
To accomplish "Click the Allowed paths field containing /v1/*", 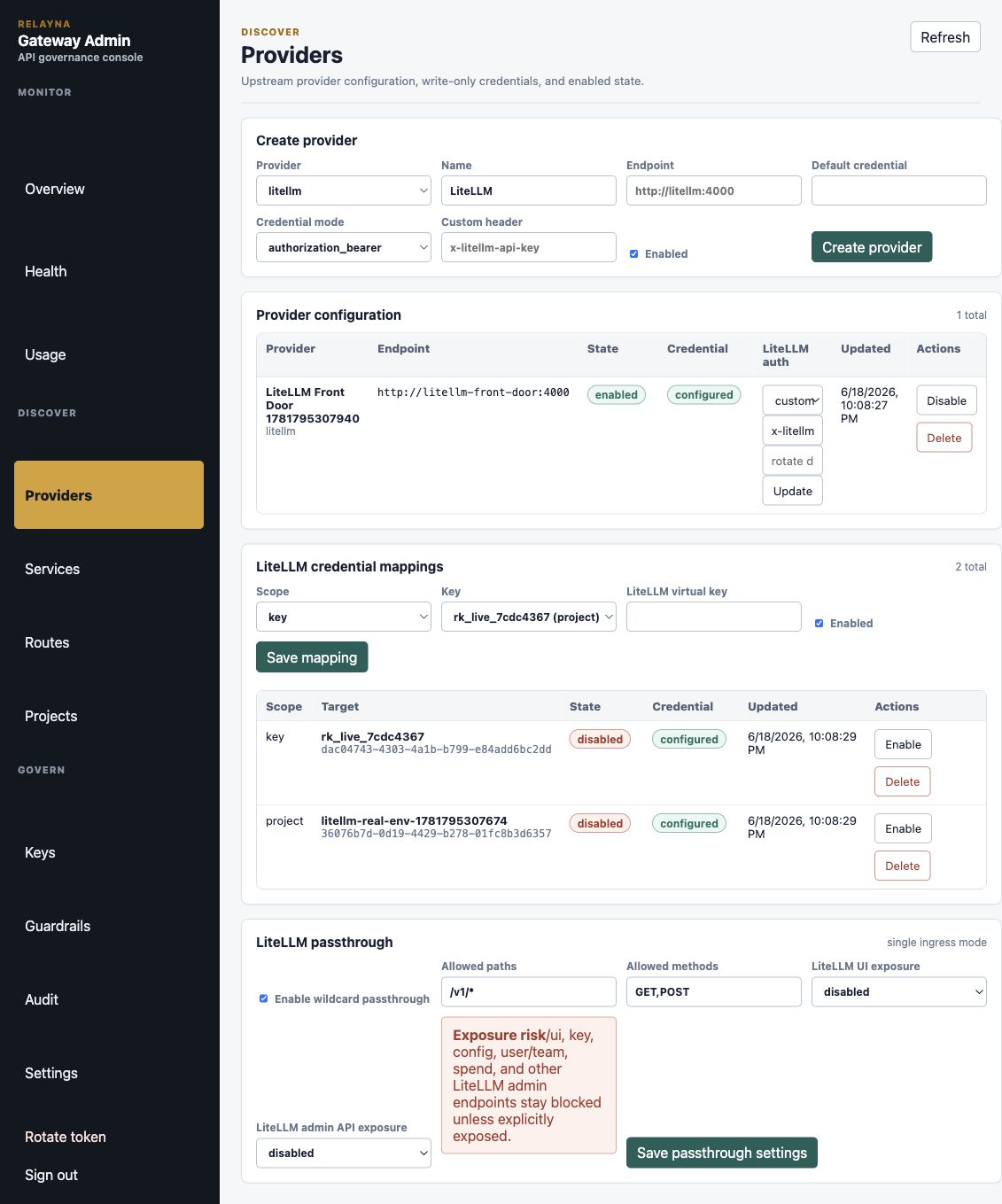I will (529, 992).
